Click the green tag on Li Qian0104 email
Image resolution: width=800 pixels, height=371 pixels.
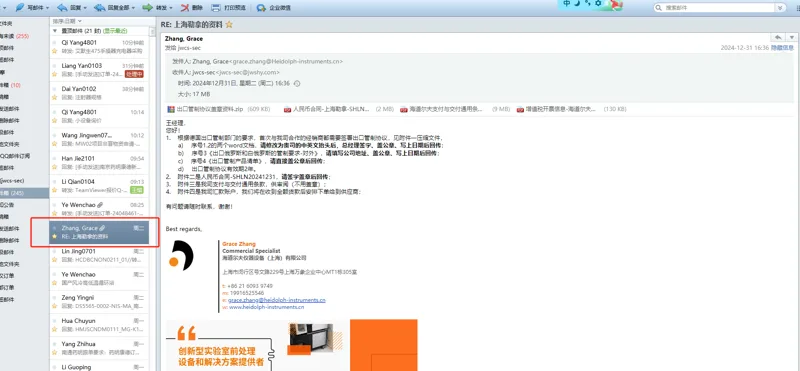tap(137, 190)
